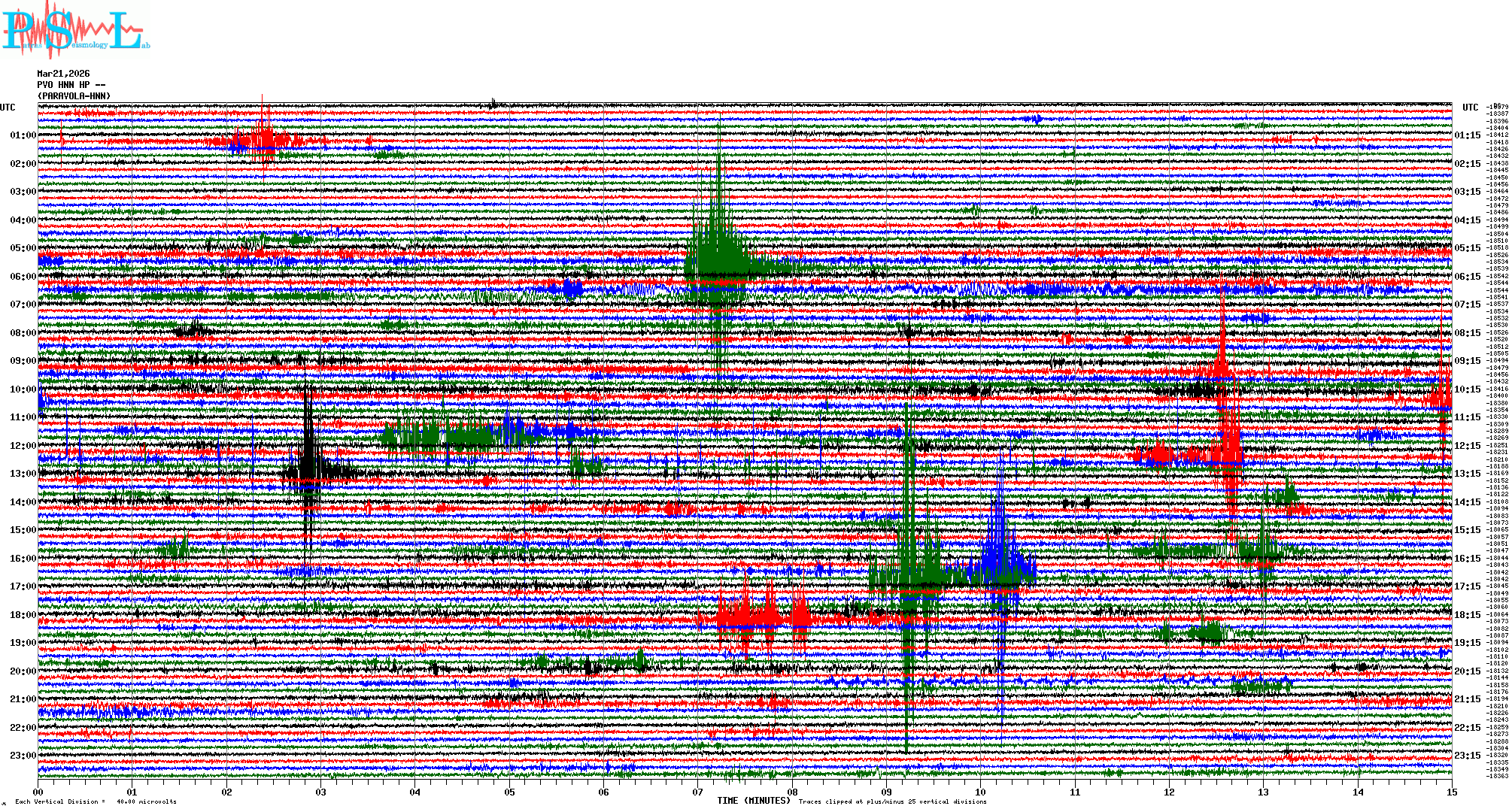Screen dimensions: 1512x812
Task: Click the right UTC axis heading
Action: (x=1470, y=108)
